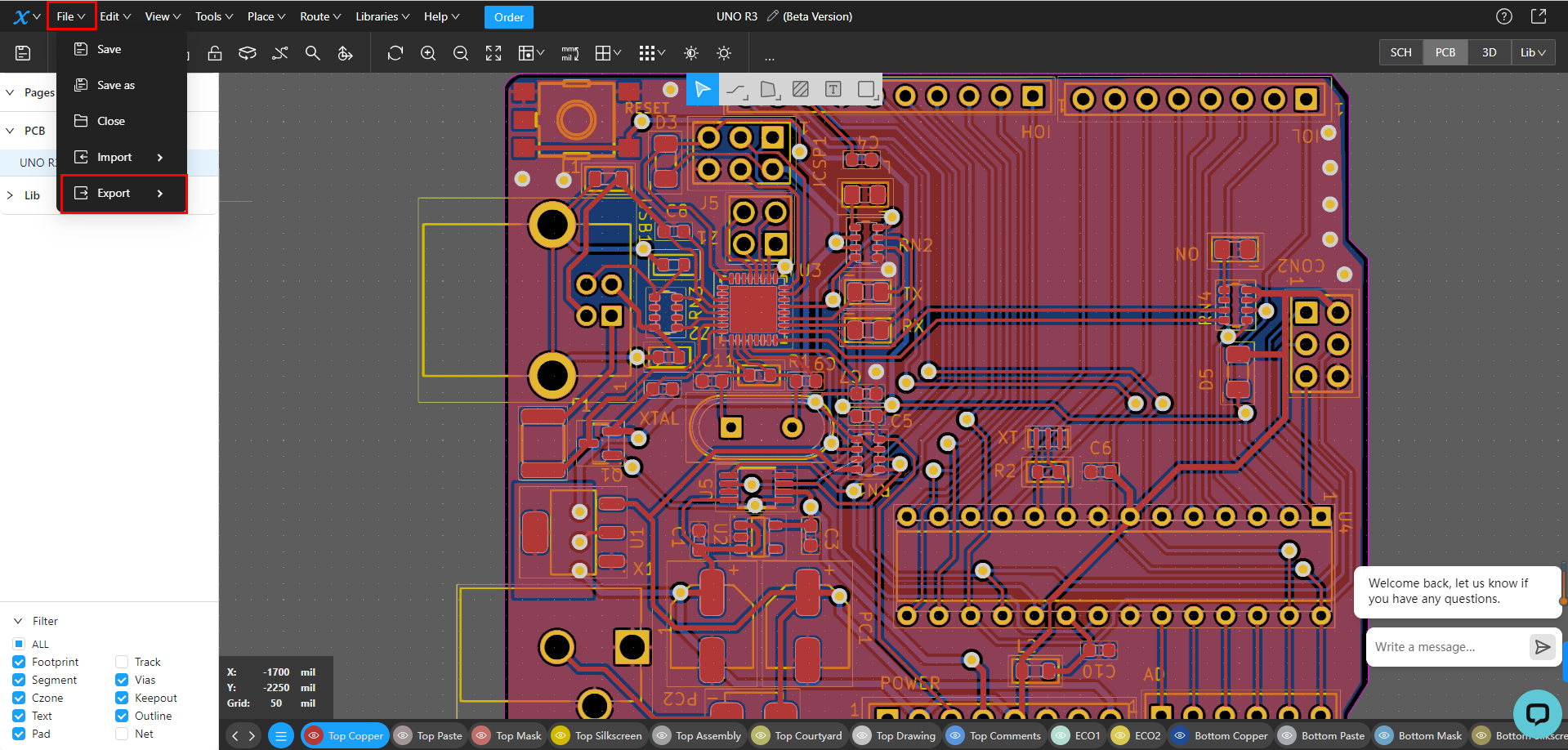
Task: Click the full sun brightness icon
Action: pyautogui.click(x=724, y=53)
